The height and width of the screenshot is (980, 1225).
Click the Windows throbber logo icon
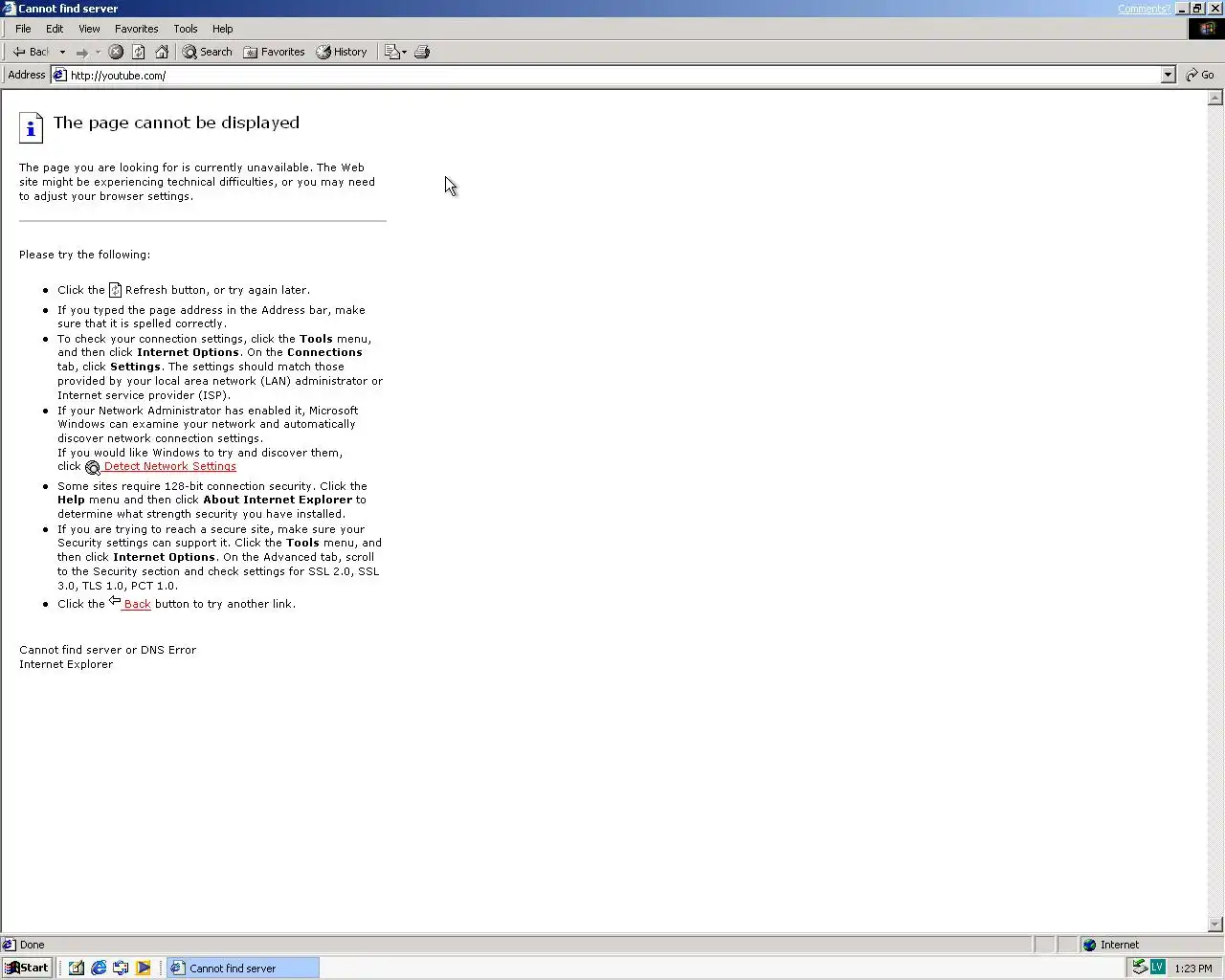pos(1206,29)
